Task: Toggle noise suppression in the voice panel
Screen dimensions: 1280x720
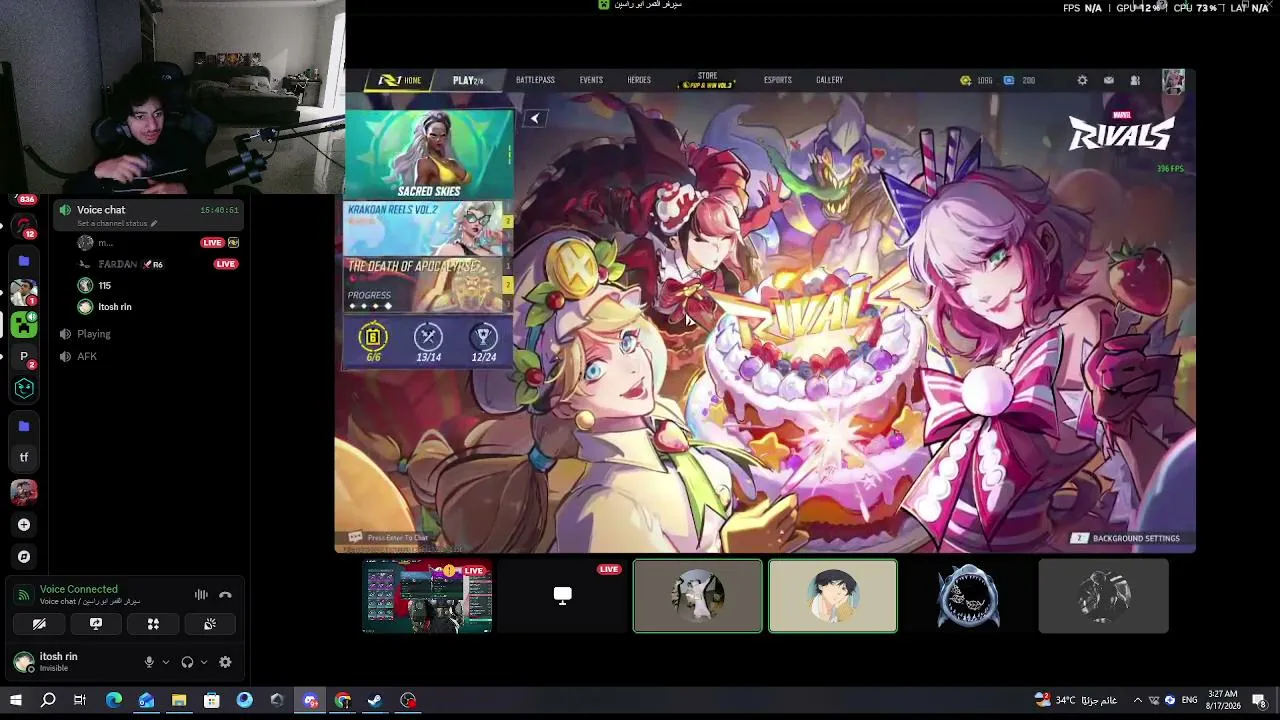Action: (201, 595)
